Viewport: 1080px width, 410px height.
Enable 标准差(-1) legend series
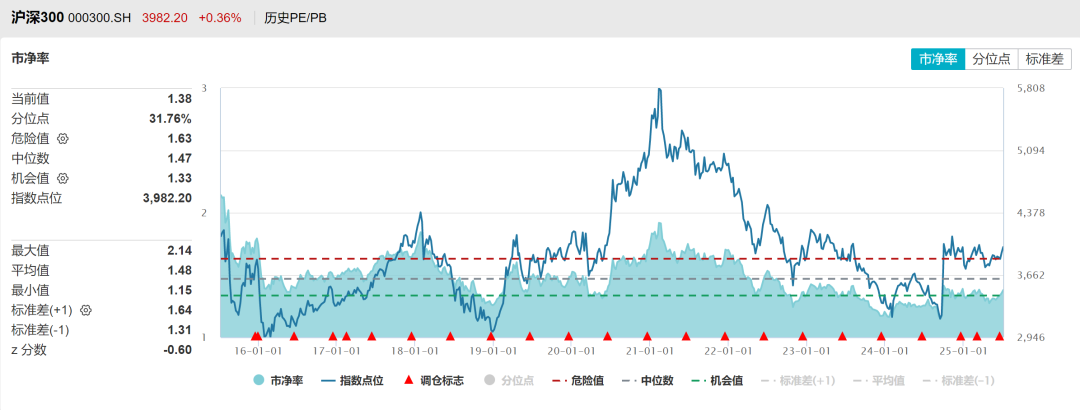[x=959, y=380]
